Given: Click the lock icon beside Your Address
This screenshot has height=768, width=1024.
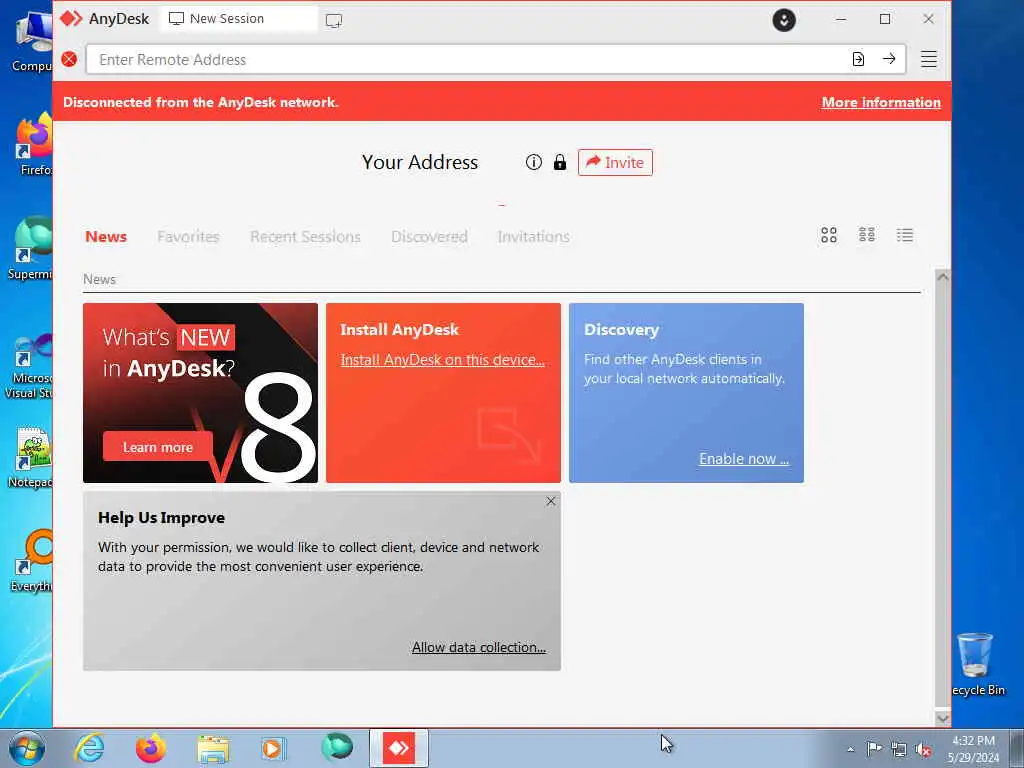Looking at the screenshot, I should point(560,162).
